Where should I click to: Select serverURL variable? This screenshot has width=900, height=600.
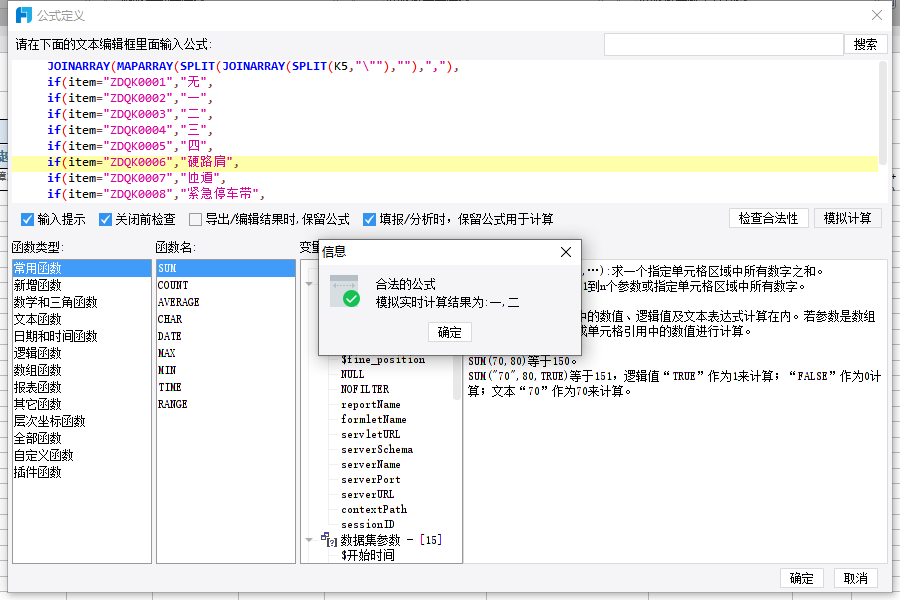367,494
